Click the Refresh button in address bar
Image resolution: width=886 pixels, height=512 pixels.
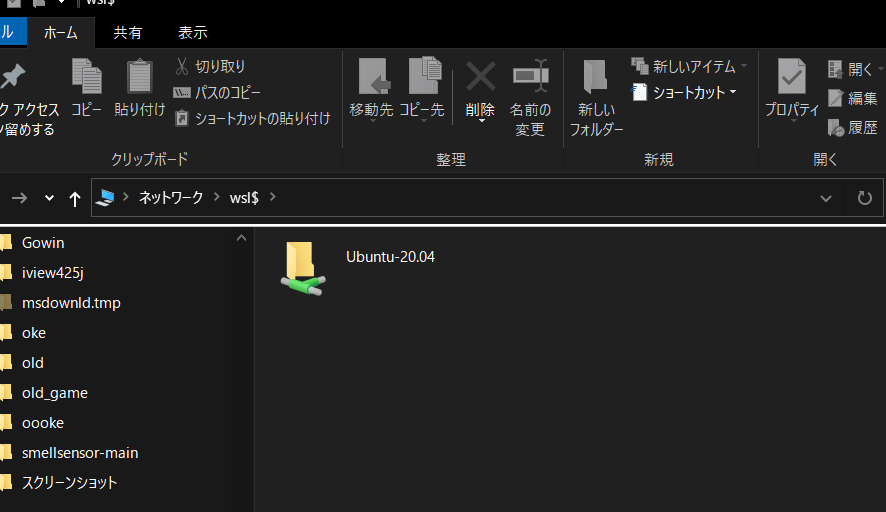click(x=864, y=198)
